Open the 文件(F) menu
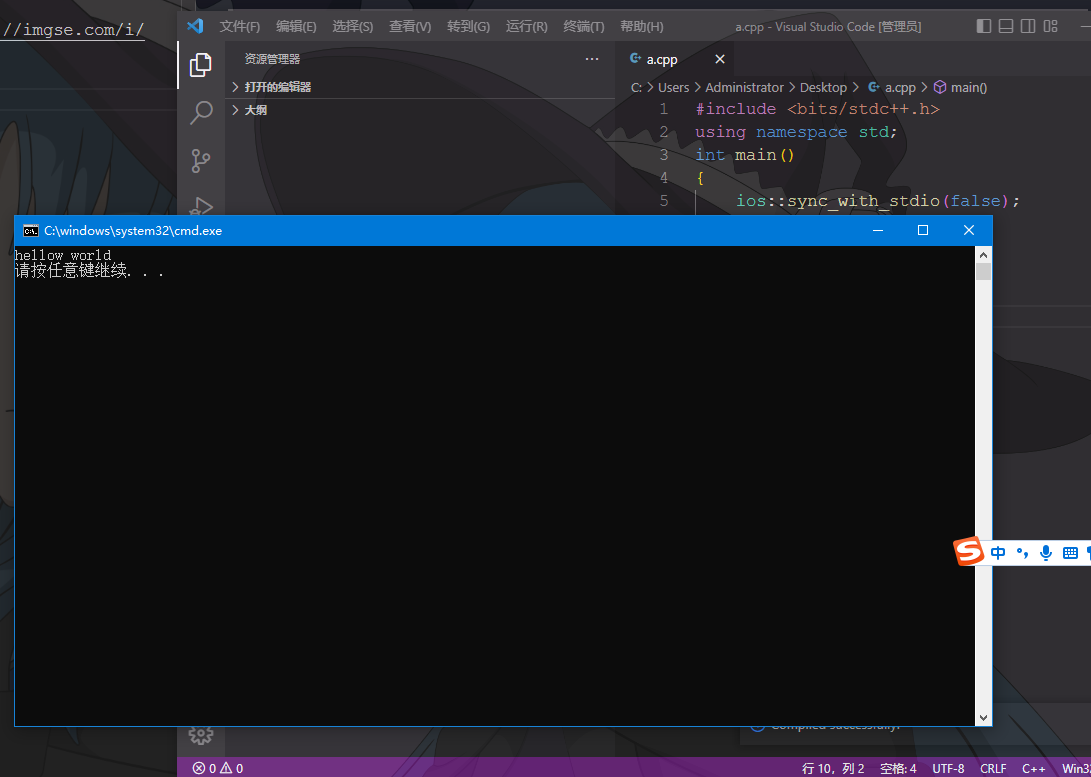The image size is (1091, 777). point(240,26)
